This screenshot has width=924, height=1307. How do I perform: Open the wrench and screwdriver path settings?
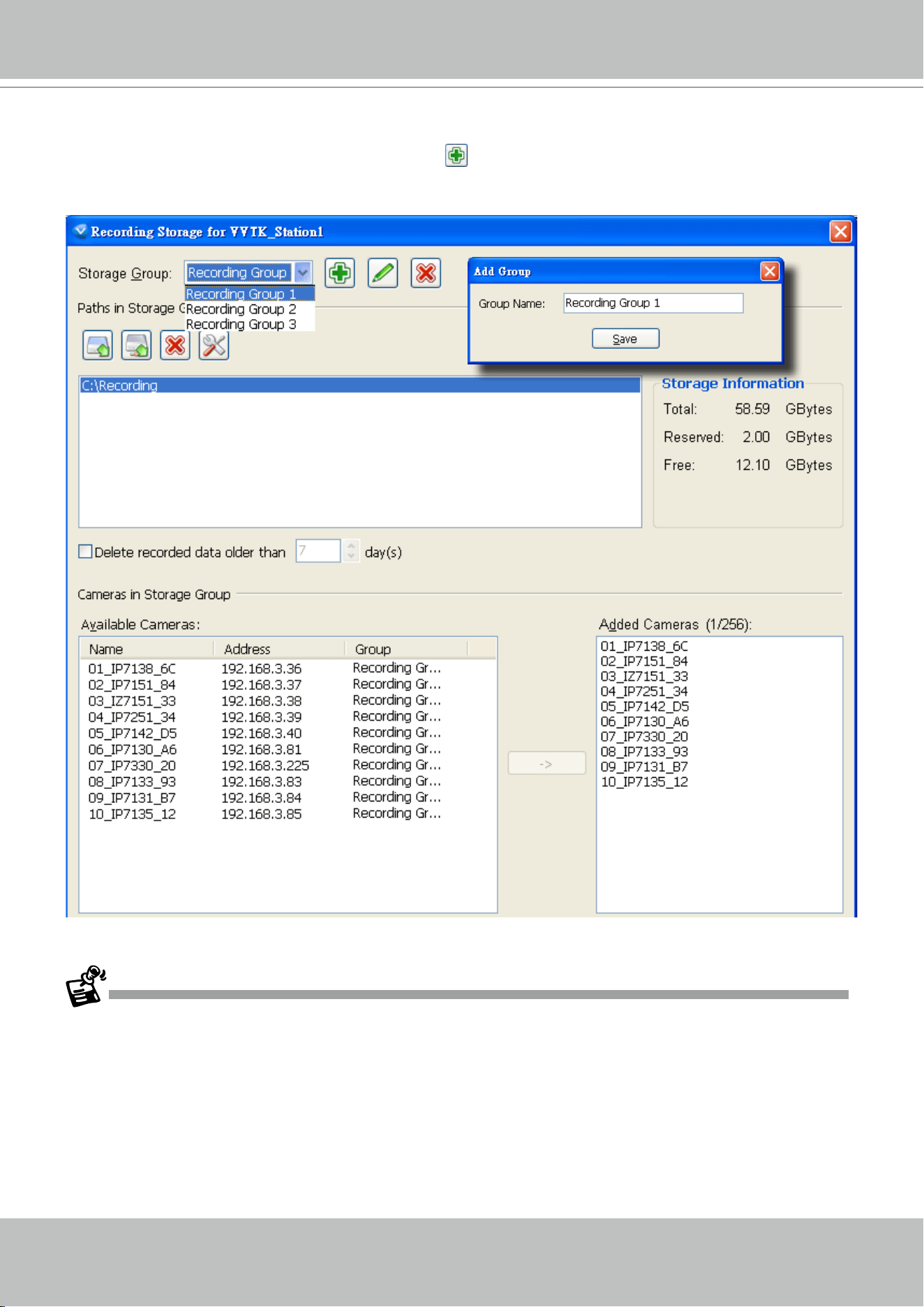(214, 346)
